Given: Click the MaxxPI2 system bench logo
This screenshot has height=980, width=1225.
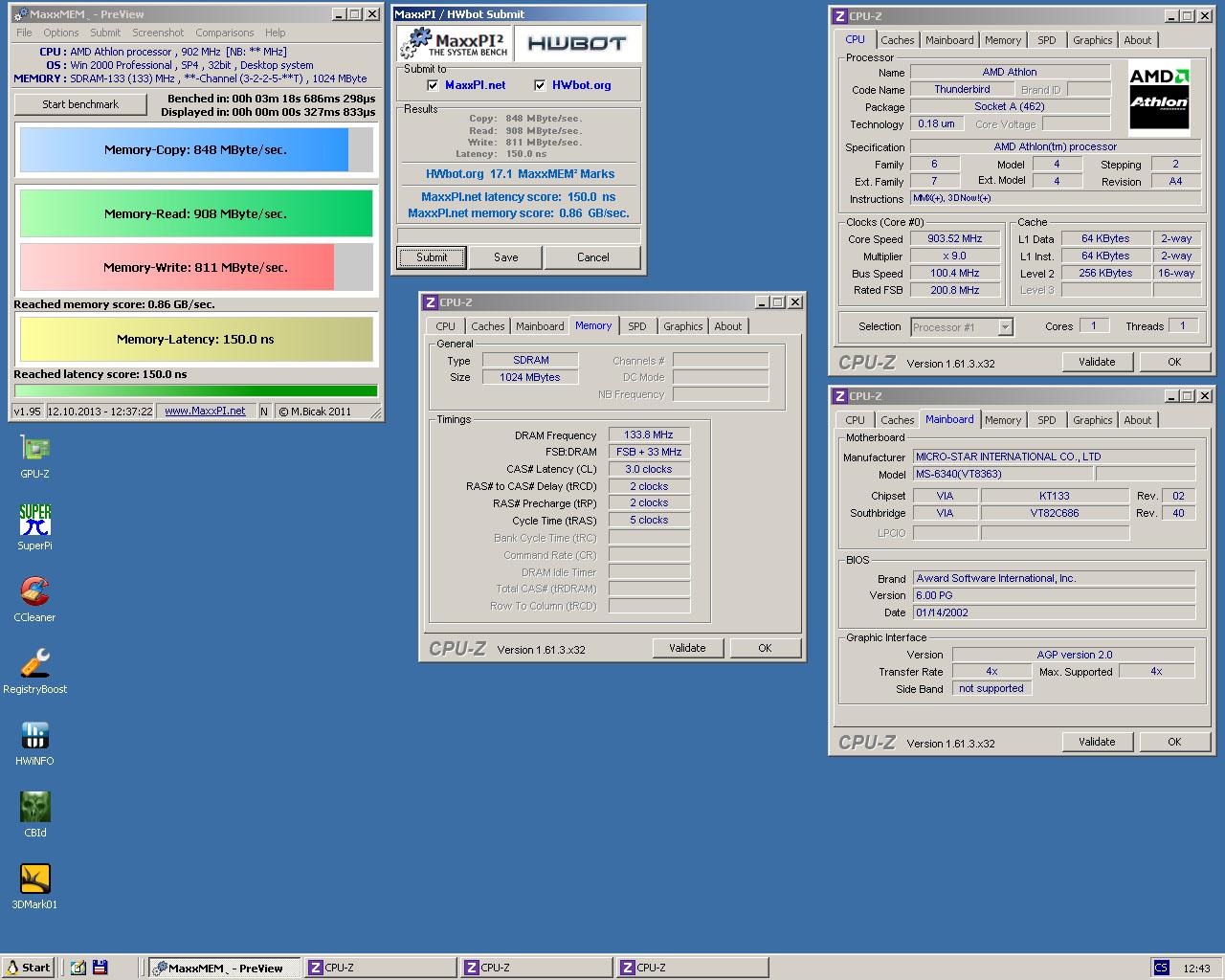Looking at the screenshot, I should click(454, 43).
